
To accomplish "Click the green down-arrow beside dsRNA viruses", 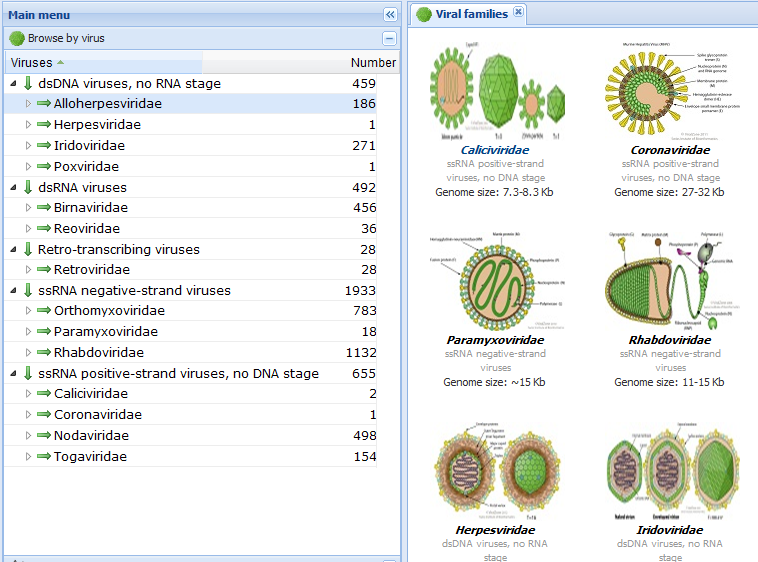I will 28,188.
